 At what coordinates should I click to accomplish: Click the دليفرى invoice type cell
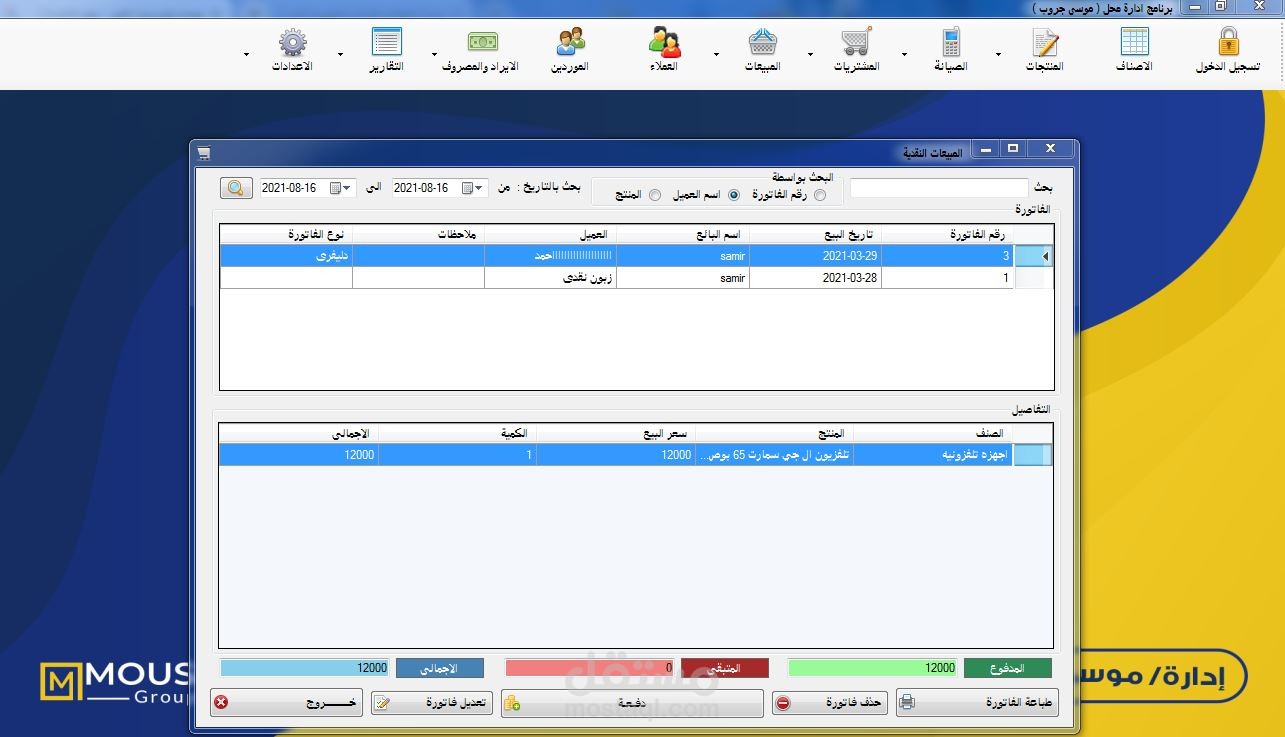(x=286, y=256)
